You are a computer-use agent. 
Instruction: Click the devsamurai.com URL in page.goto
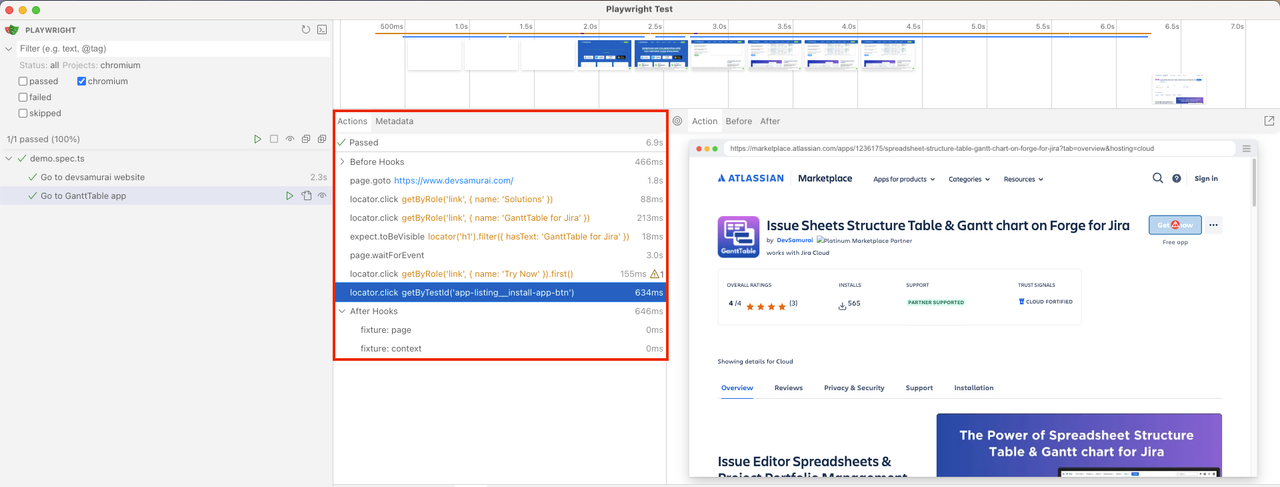[x=454, y=181]
